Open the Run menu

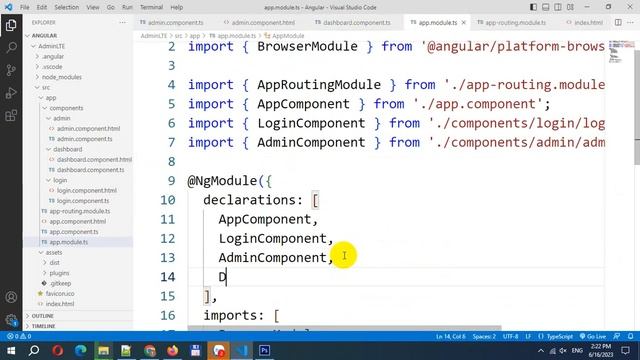(127, 7)
